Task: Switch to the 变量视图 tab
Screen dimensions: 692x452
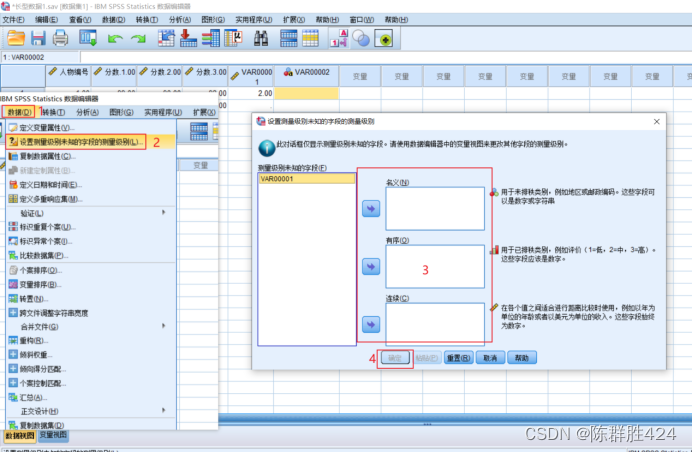Action: tap(53, 435)
